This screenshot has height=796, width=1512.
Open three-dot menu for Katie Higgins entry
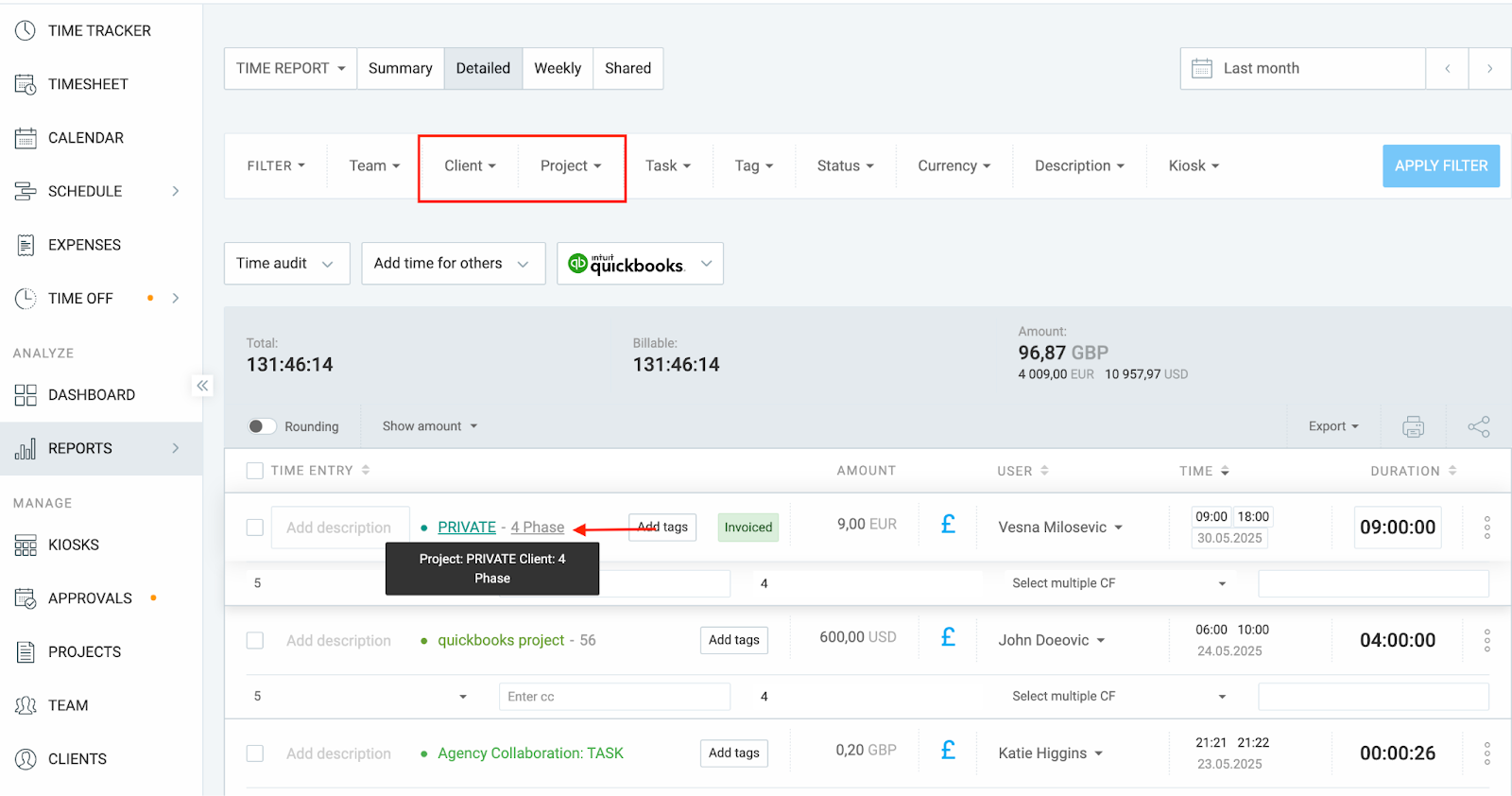(x=1486, y=753)
